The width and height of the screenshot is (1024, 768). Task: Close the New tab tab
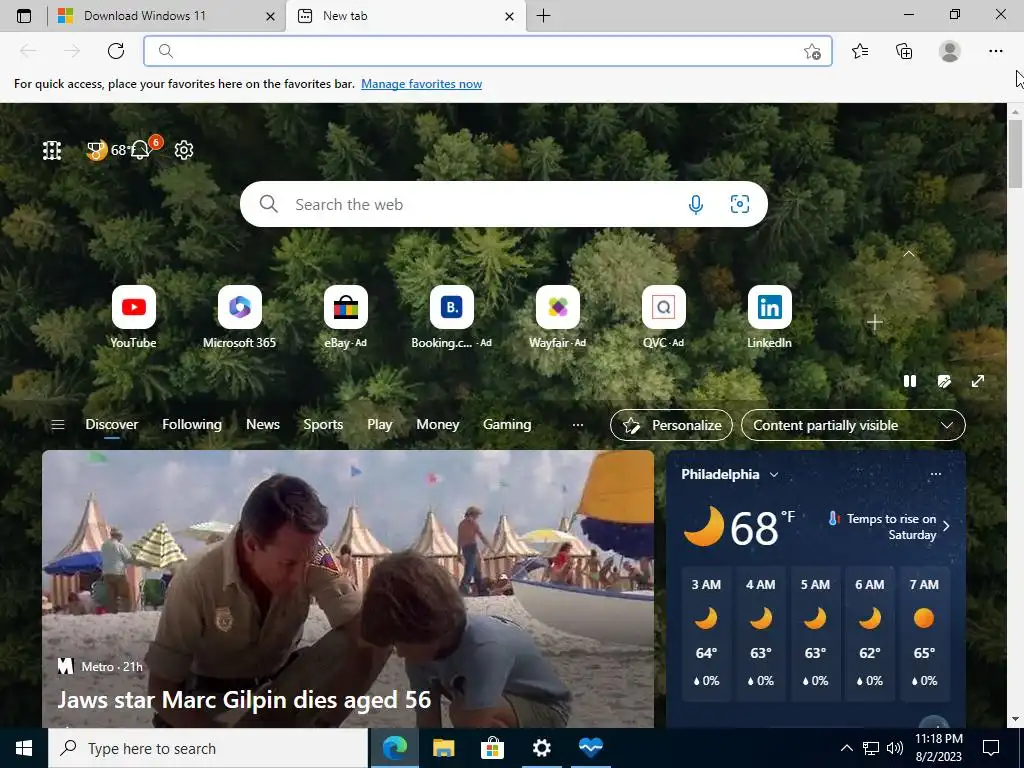coord(509,16)
